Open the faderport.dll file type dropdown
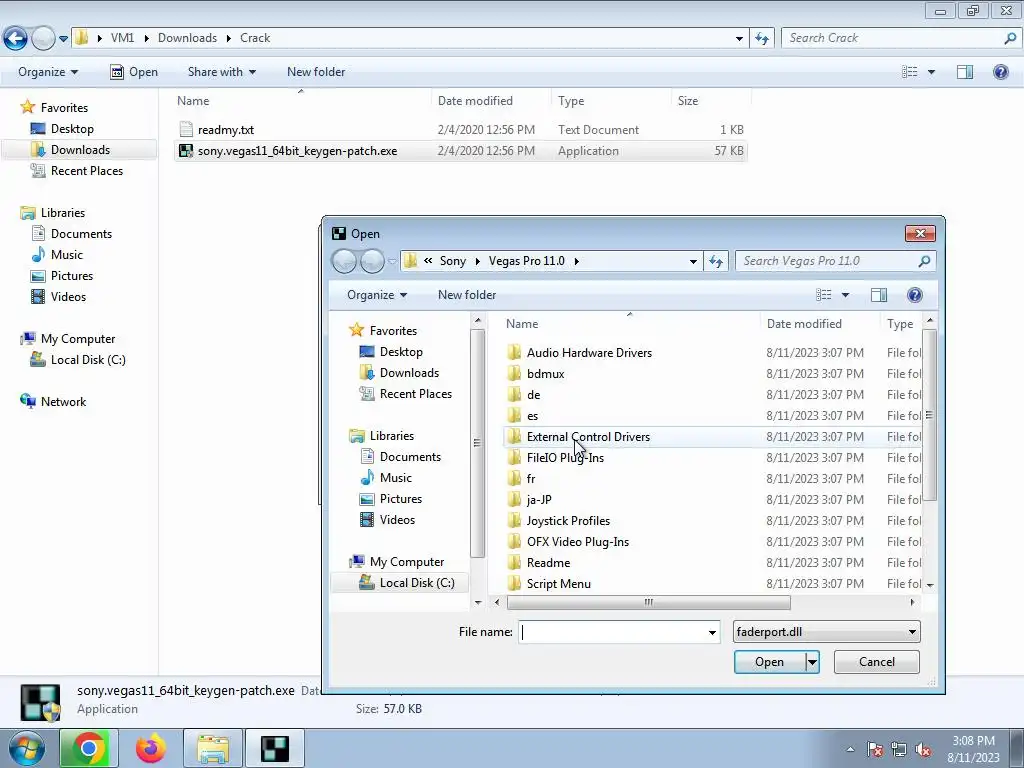The image size is (1024, 768). point(826,632)
